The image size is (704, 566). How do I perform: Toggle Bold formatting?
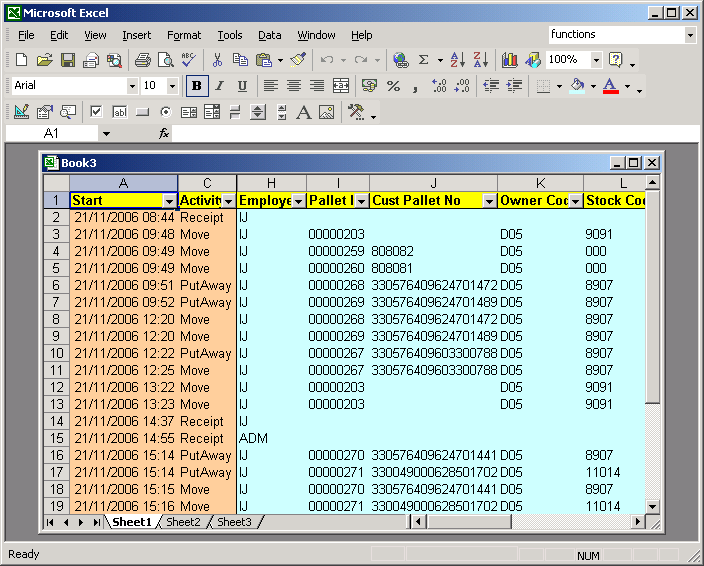(197, 86)
